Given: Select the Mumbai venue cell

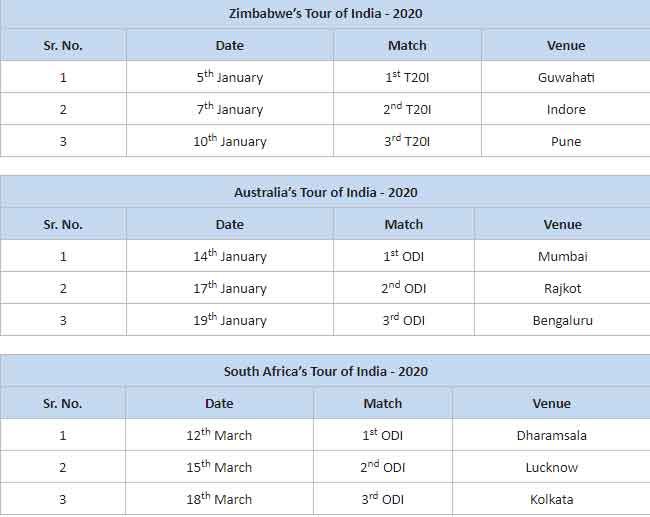Looking at the screenshot, I should coord(563,256).
